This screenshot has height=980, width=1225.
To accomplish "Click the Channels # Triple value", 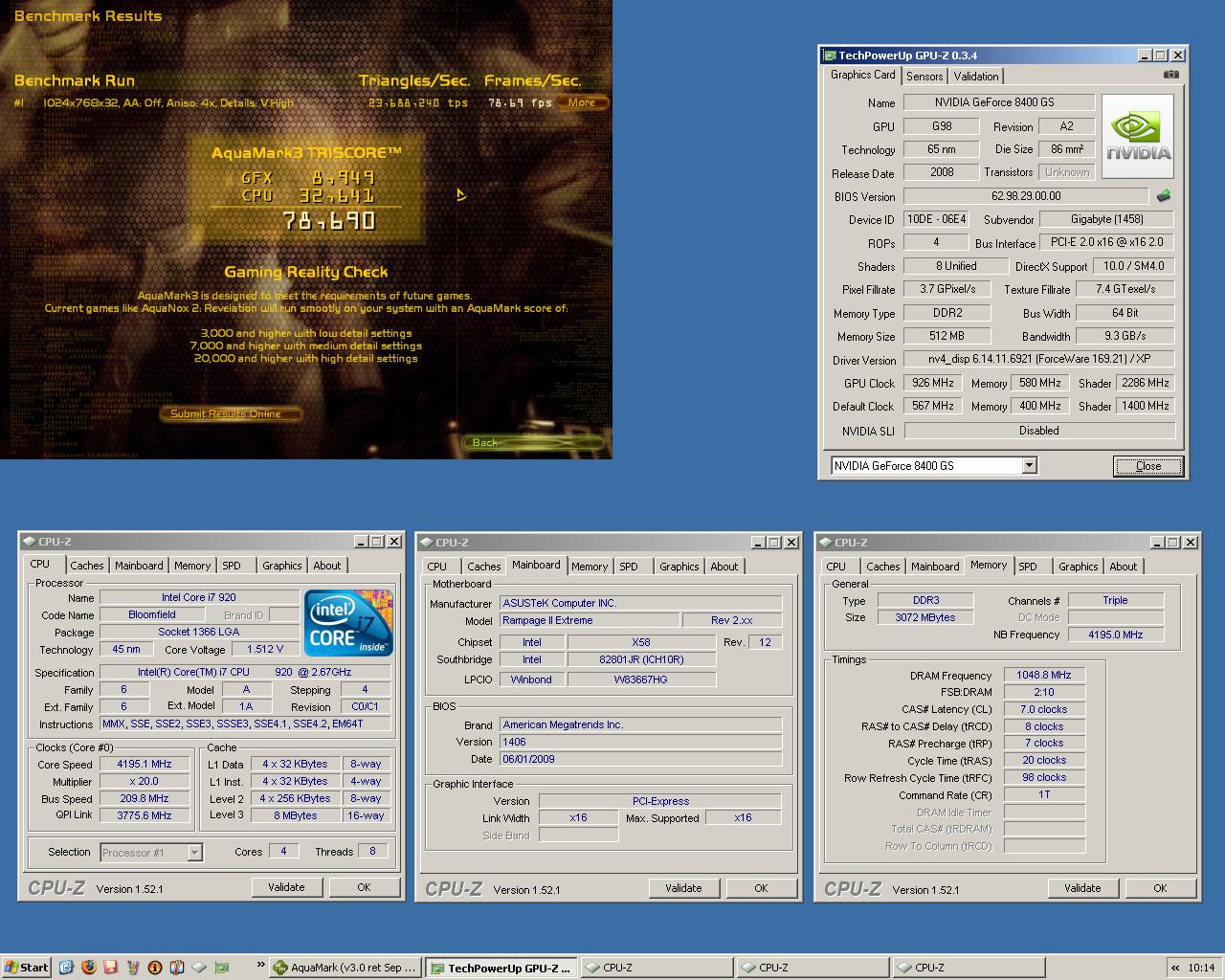I will 1116,600.
